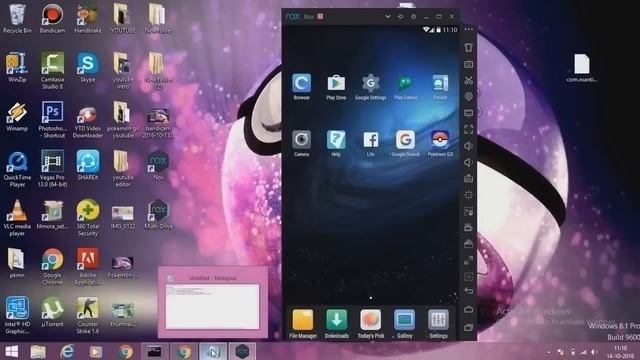Click the location target icon in Nox sidebar
The width and height of the screenshot is (640, 360).
tap(469, 97)
